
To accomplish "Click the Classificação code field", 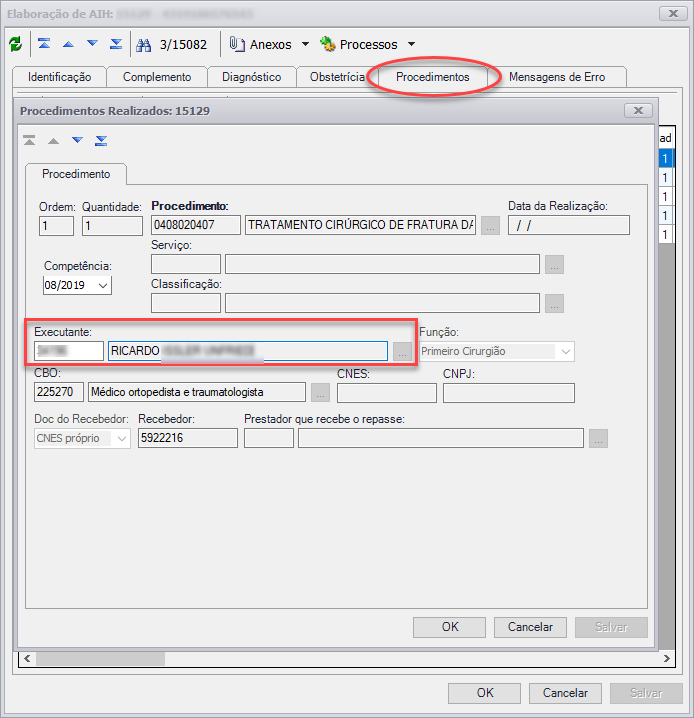I will click(x=186, y=303).
